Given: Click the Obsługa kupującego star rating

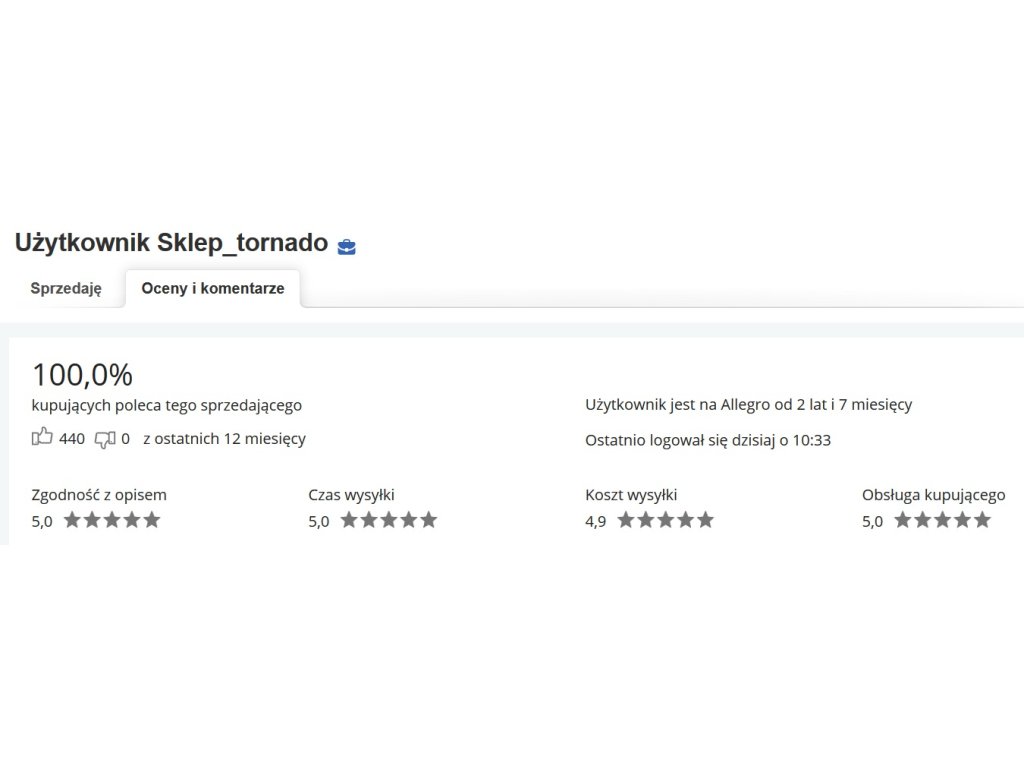Looking at the screenshot, I should [x=942, y=520].
